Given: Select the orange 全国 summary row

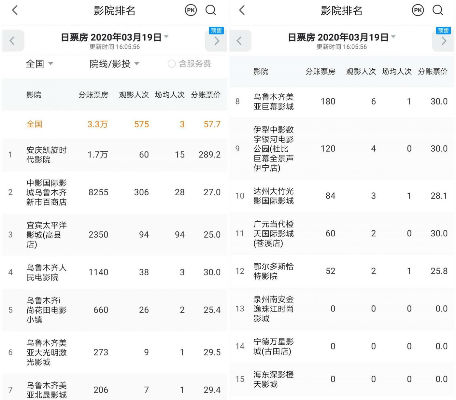Looking at the screenshot, I should point(114,124).
